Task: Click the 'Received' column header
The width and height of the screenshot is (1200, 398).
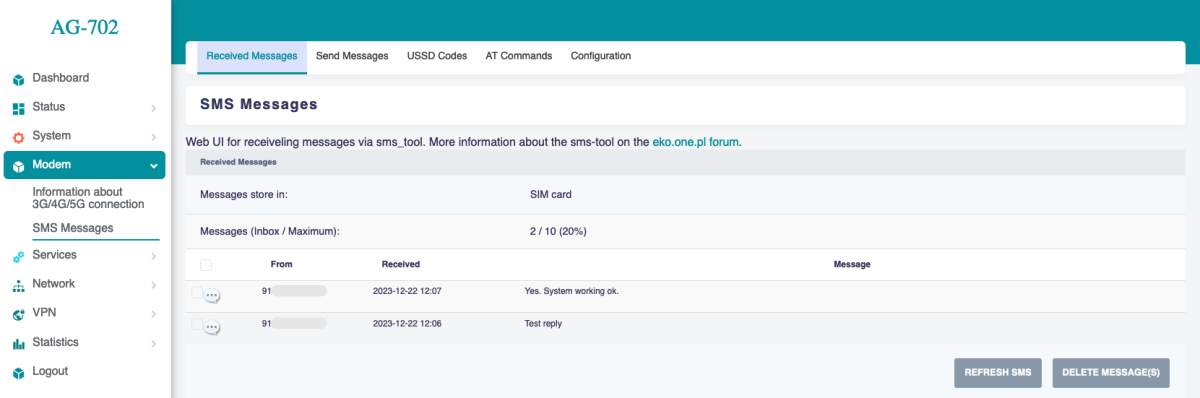Action: [401, 264]
